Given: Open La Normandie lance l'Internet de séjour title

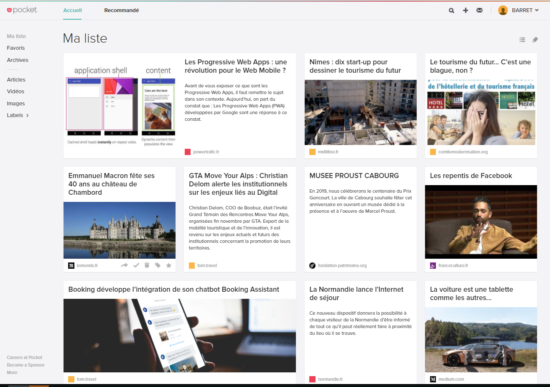Looking at the screenshot, I should click(x=356, y=294).
